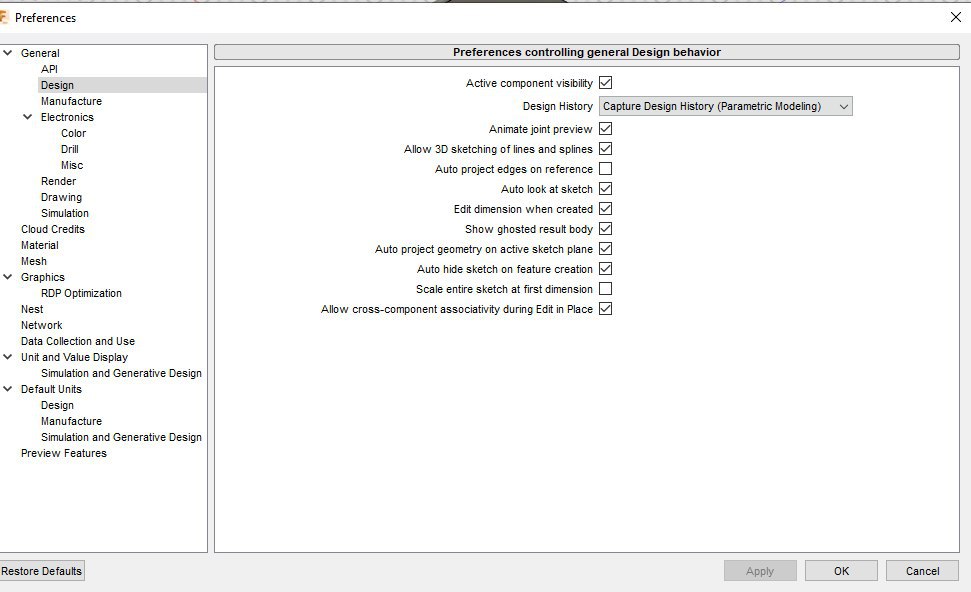This screenshot has height=592, width=971.
Task: Open Default Units preferences
Action: (x=51, y=389)
